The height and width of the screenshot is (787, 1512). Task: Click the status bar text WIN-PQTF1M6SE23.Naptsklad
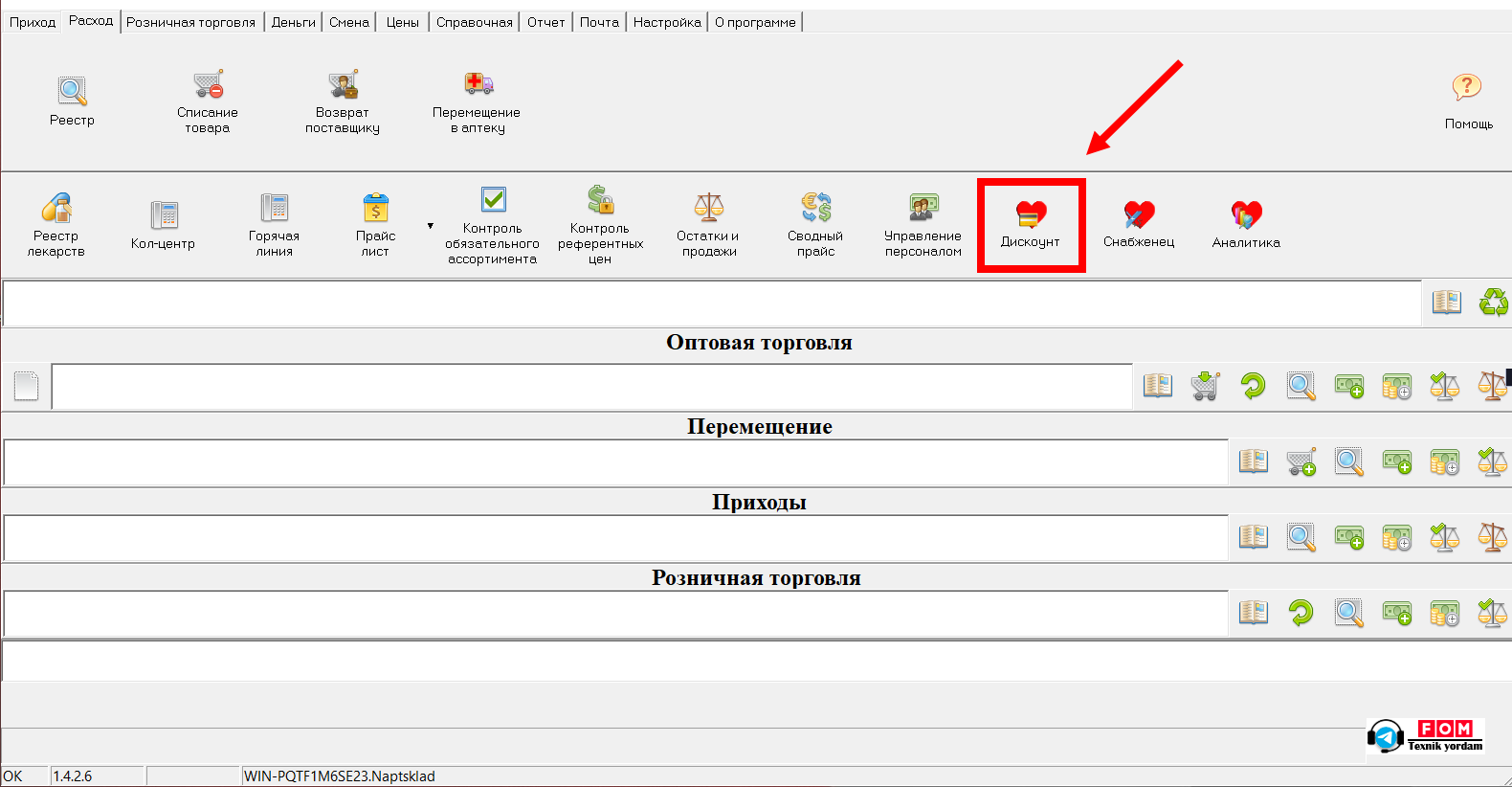[340, 776]
